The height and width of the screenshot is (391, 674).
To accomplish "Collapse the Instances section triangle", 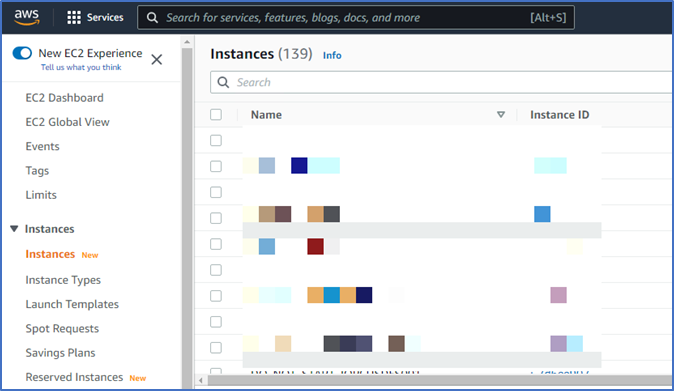I will coord(14,229).
